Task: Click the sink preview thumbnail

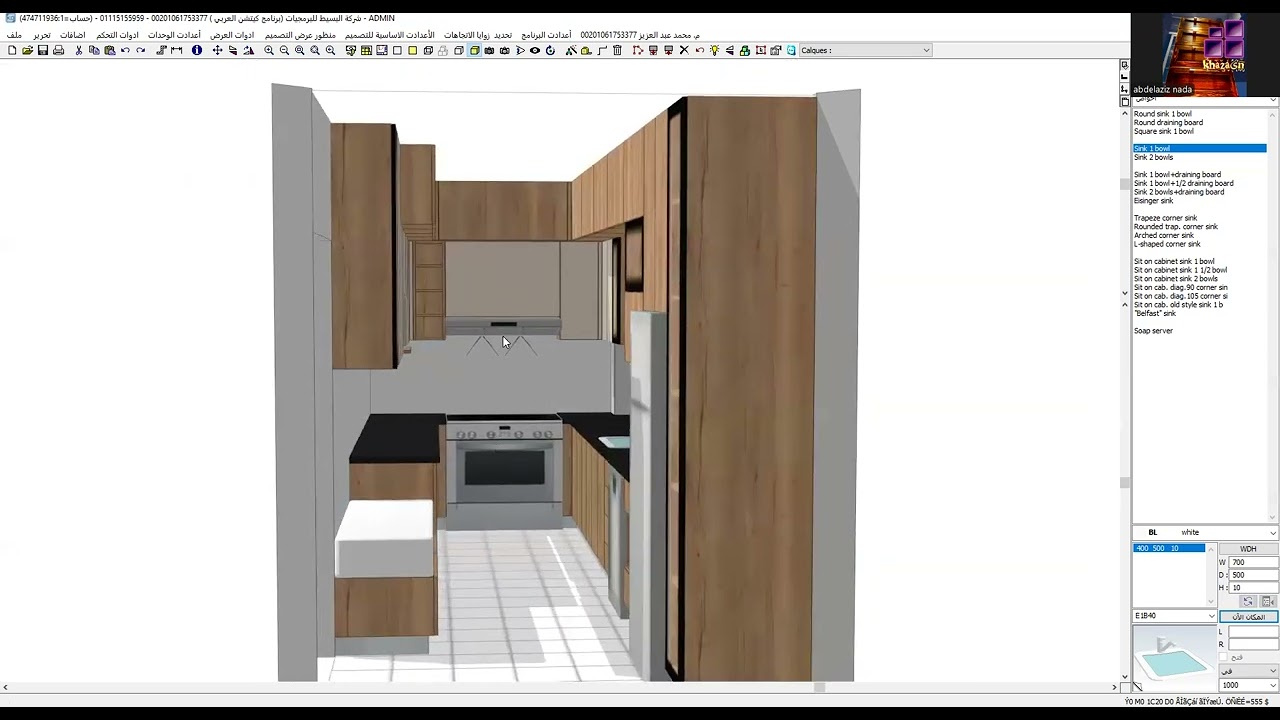Action: point(1174,658)
